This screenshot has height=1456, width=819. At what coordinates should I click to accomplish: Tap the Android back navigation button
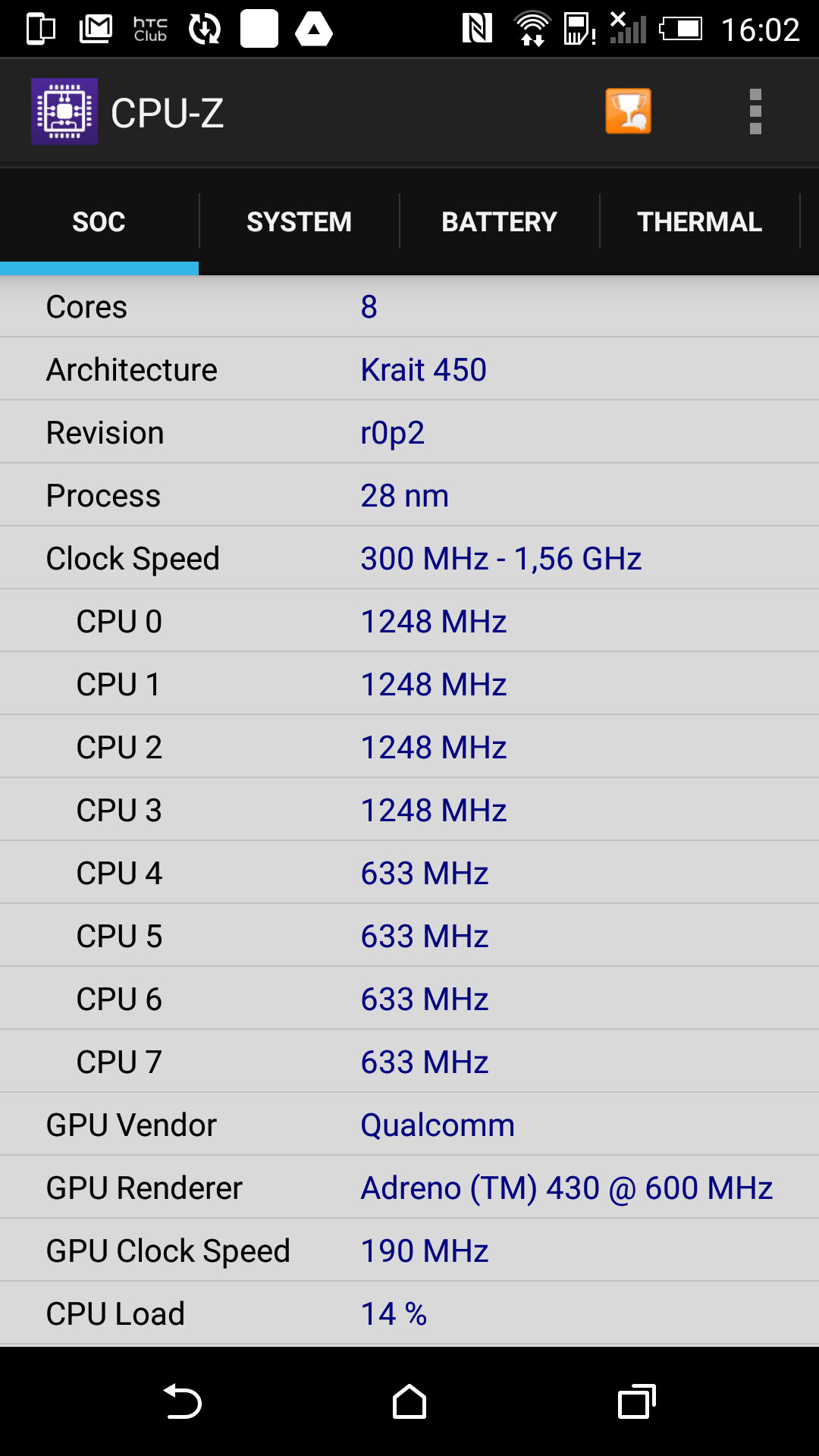tap(183, 1401)
